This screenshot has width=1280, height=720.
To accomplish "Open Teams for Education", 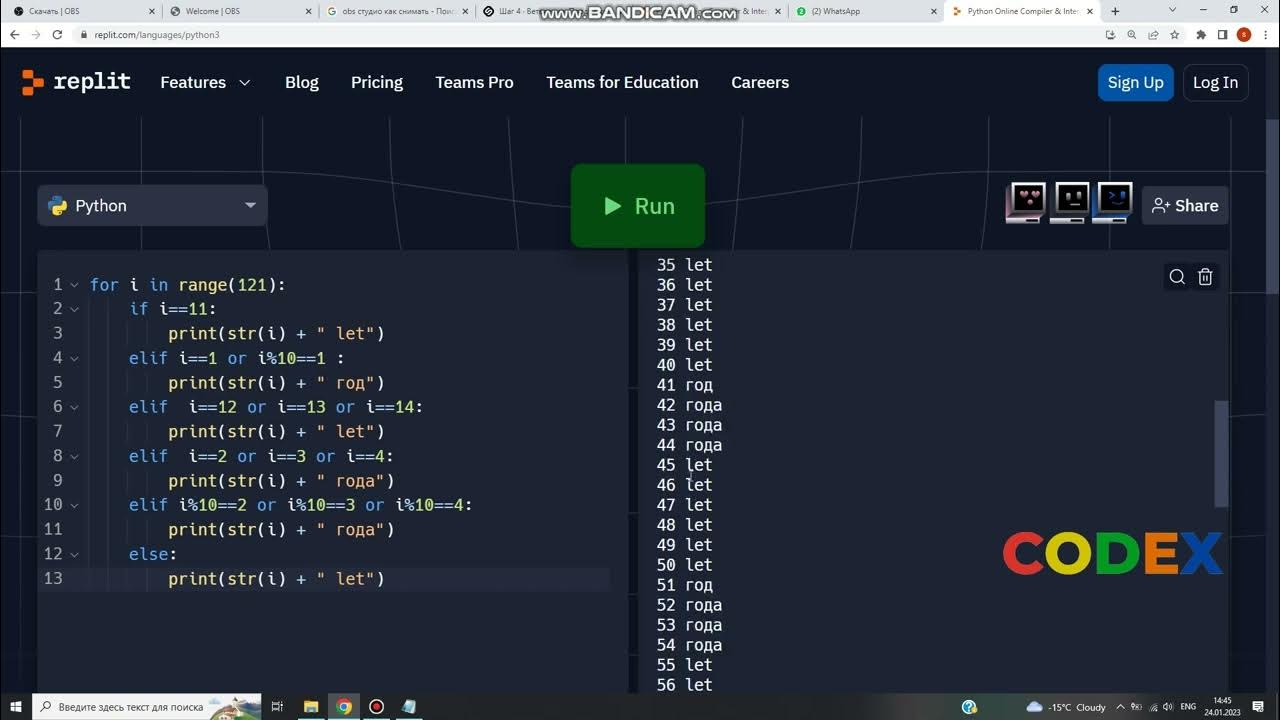I will click(622, 82).
